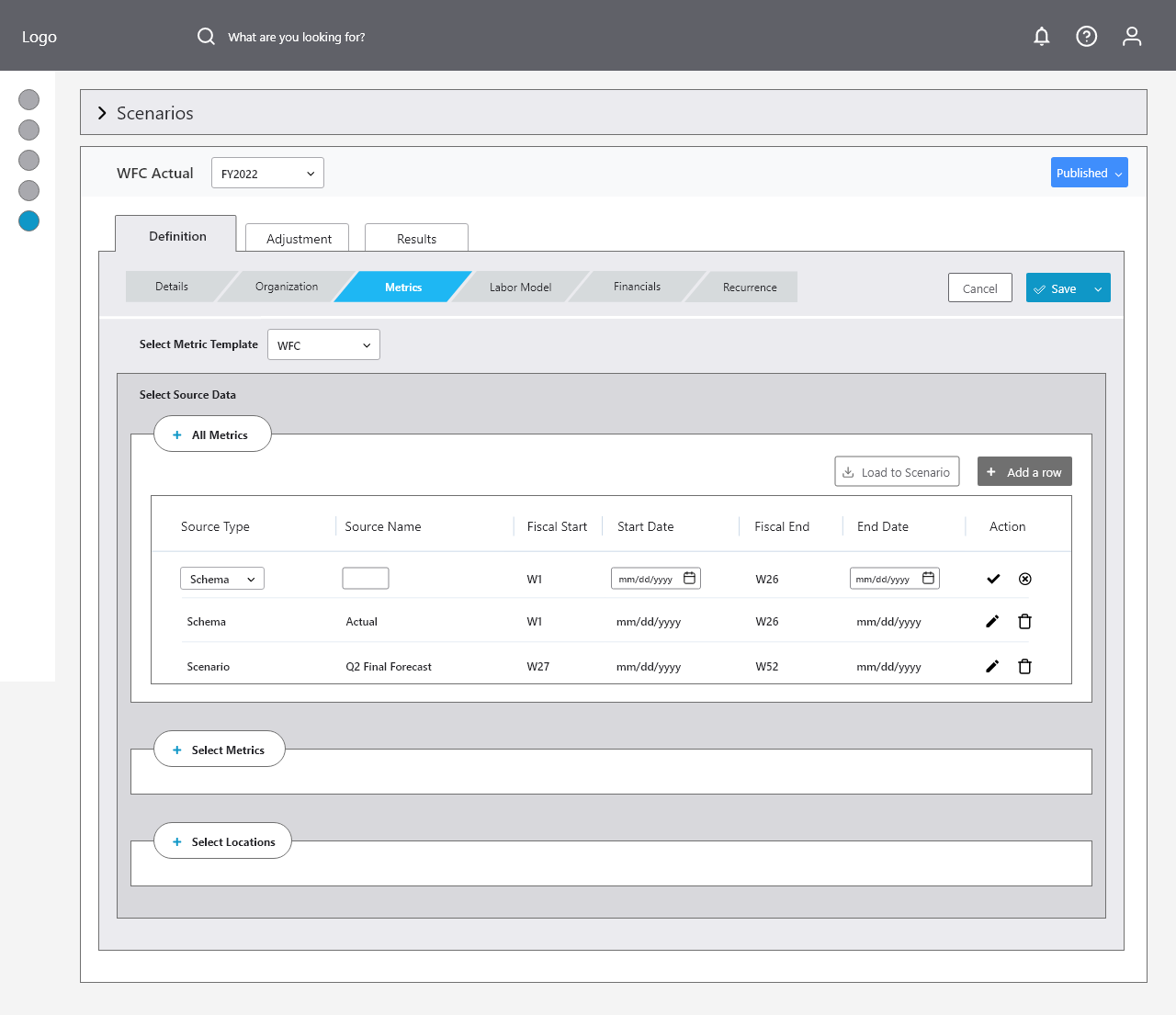Click the Source Type column header
Viewport: 1176px width, 1015px height.
click(215, 526)
